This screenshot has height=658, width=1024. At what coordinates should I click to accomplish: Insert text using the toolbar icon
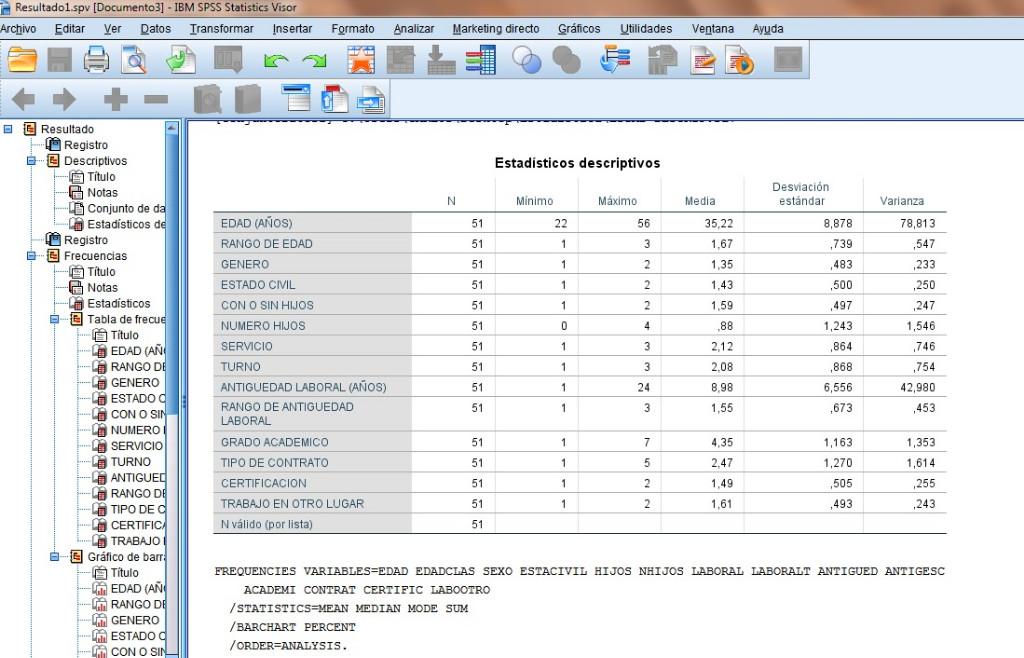click(x=371, y=100)
